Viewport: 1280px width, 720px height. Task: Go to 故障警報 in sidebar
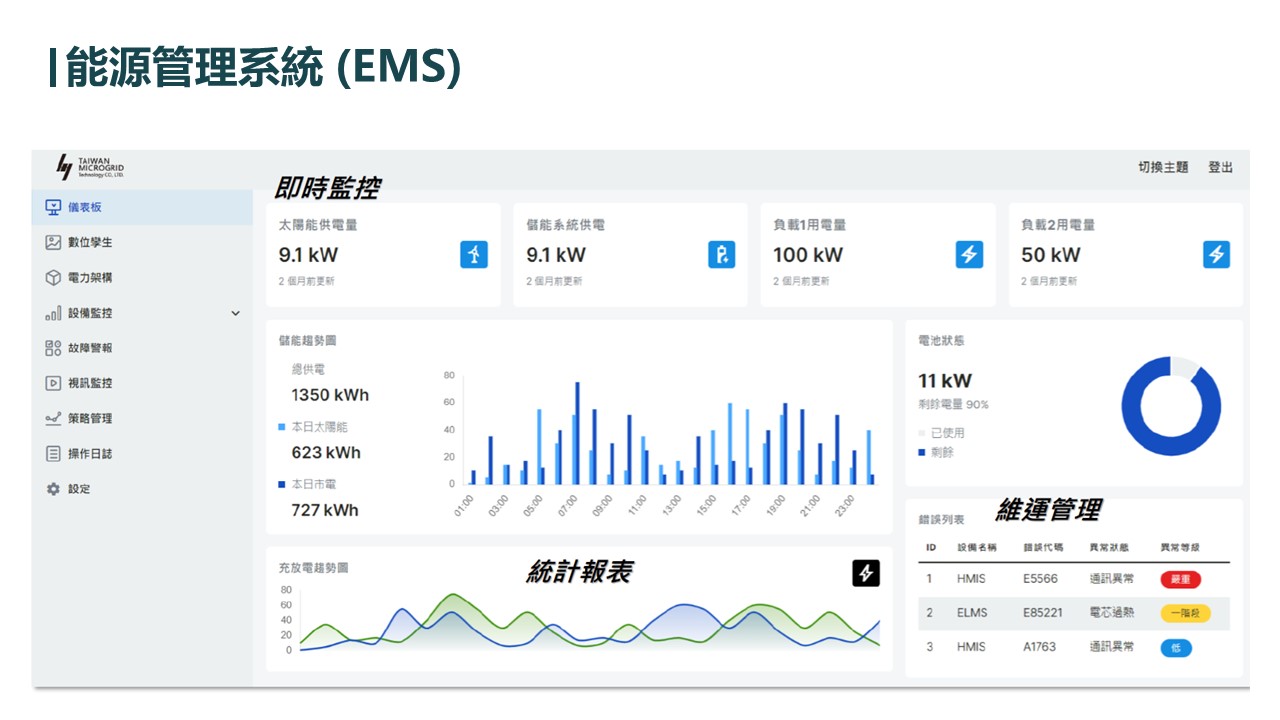point(90,348)
